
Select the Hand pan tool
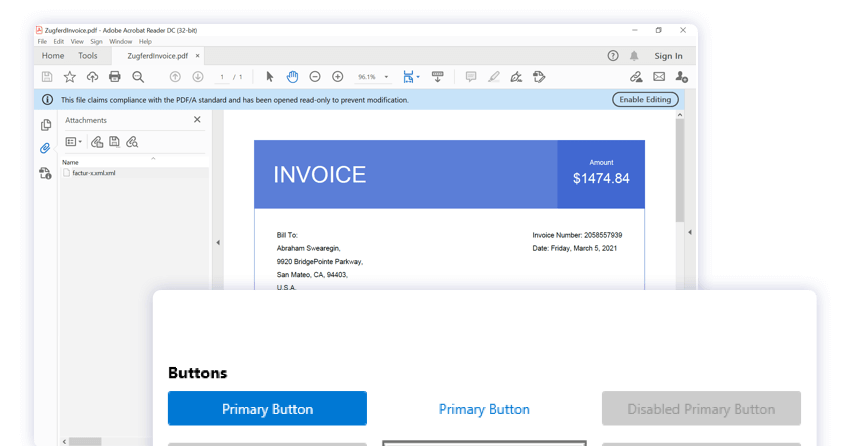tap(292, 77)
